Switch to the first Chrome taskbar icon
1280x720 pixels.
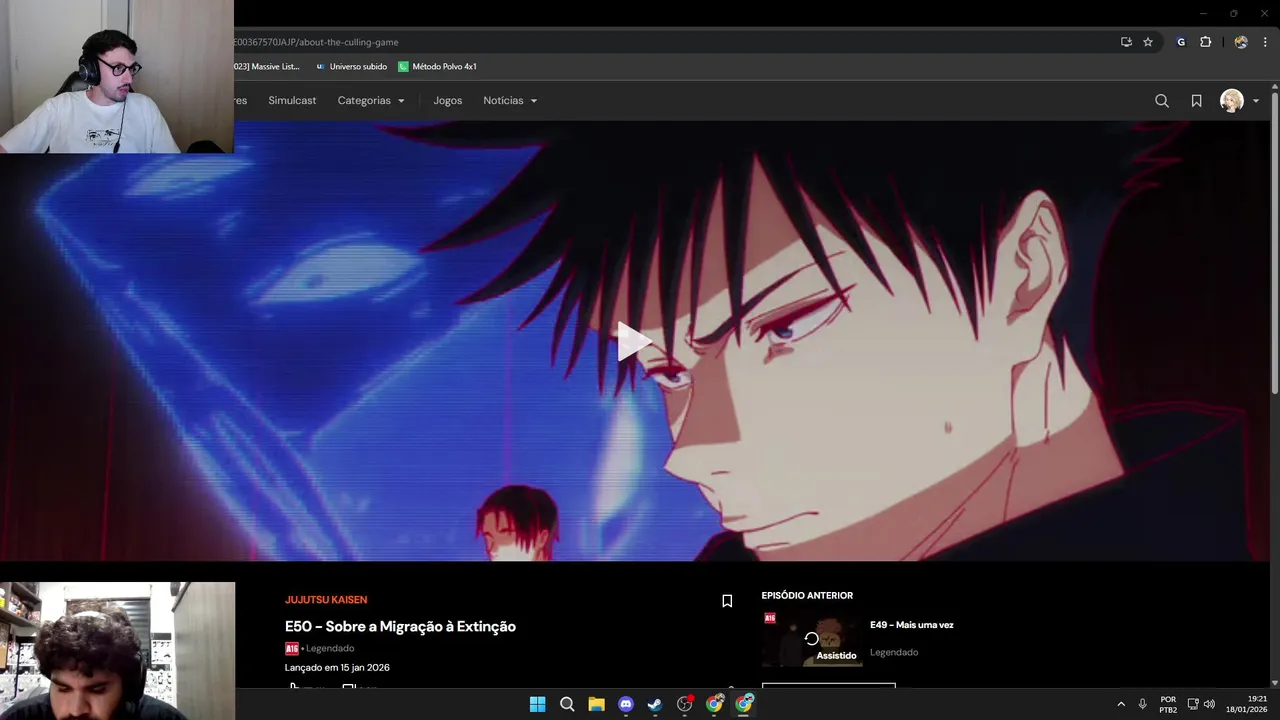[715, 704]
